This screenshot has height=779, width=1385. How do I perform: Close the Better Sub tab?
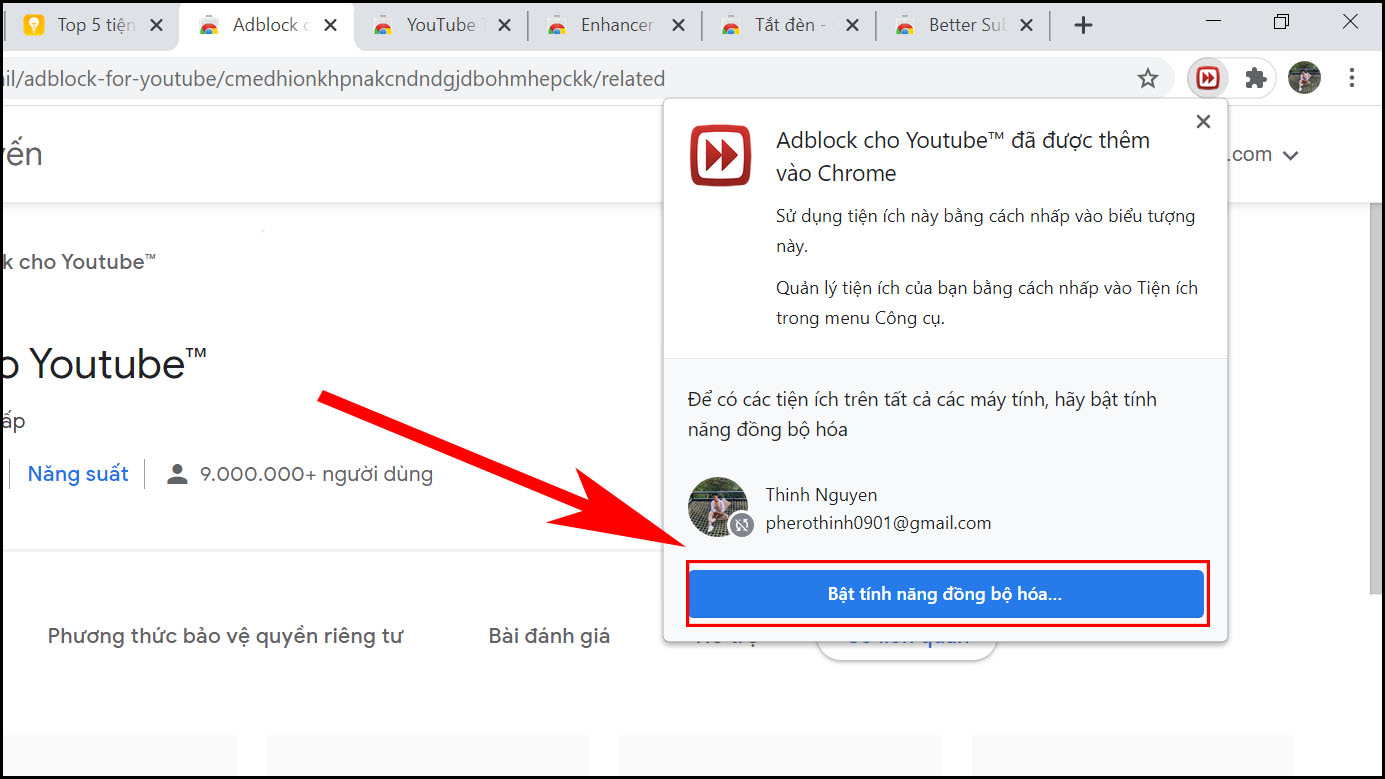pyautogui.click(x=1027, y=24)
